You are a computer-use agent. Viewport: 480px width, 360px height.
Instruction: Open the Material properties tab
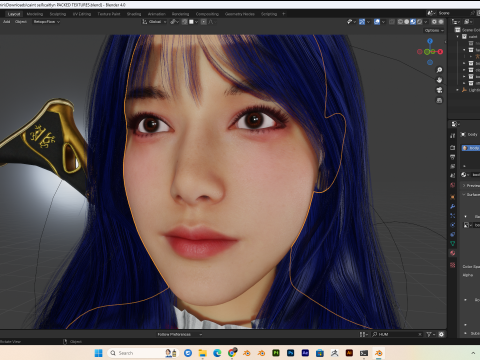coord(453,253)
